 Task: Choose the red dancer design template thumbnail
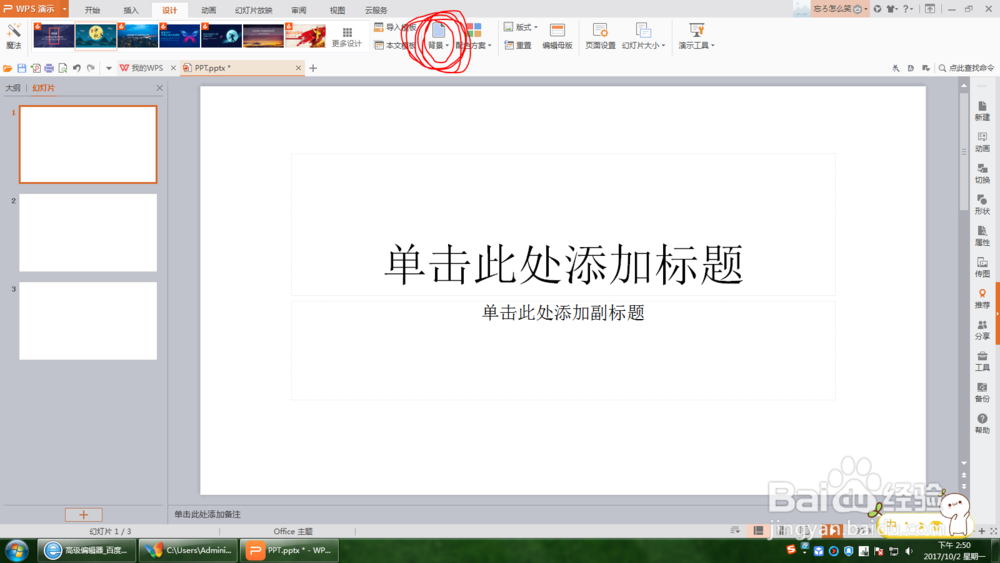coord(305,36)
